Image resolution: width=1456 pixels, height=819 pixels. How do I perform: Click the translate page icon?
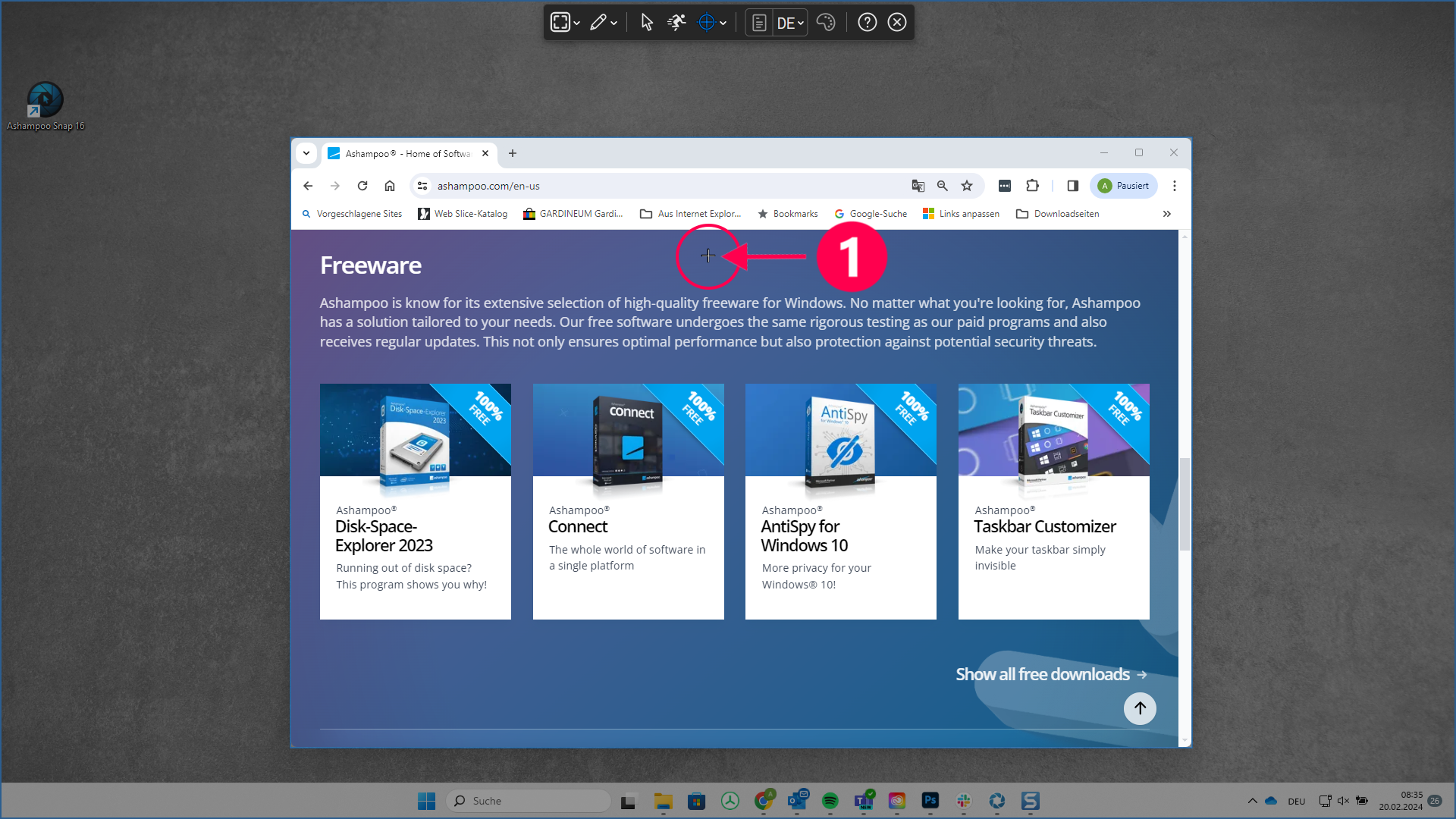(x=918, y=186)
